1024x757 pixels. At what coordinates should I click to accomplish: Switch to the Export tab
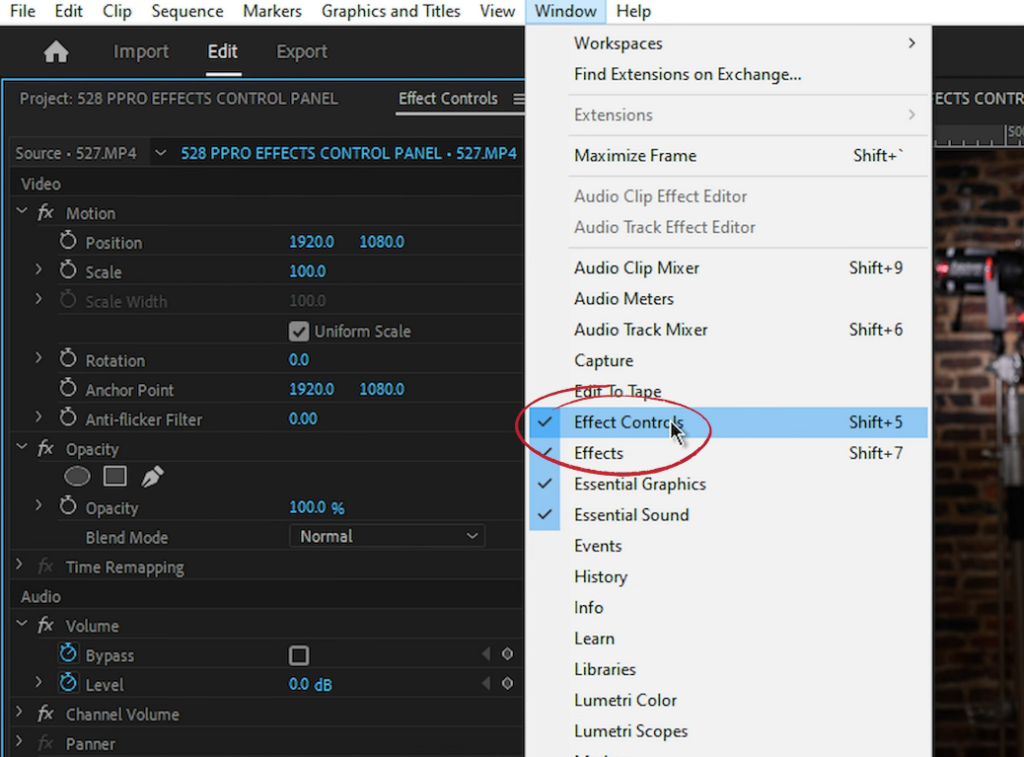click(301, 52)
